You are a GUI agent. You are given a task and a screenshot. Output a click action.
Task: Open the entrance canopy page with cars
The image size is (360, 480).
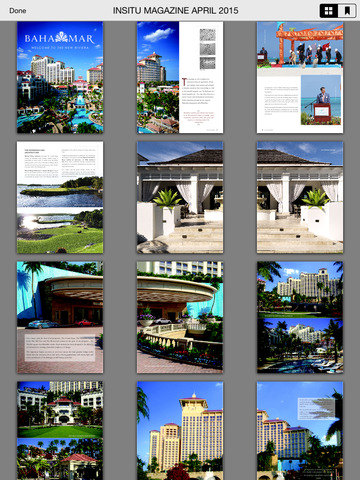tap(60, 317)
